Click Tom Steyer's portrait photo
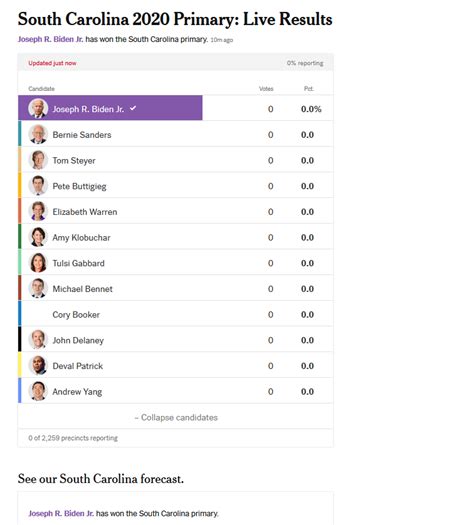Viewport: 474px width, 525px height. click(x=38, y=160)
